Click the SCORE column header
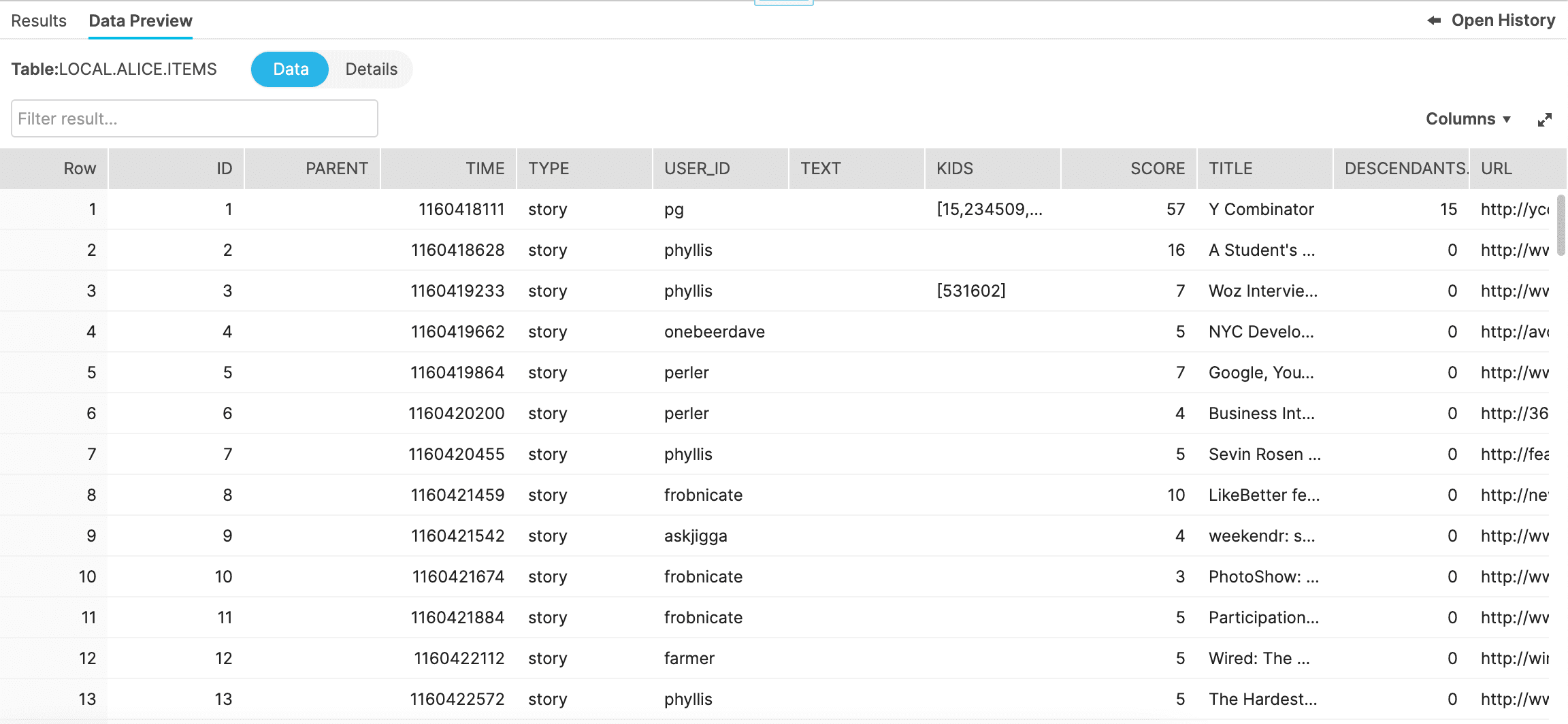Image resolution: width=1568 pixels, height=724 pixels. pos(1157,169)
